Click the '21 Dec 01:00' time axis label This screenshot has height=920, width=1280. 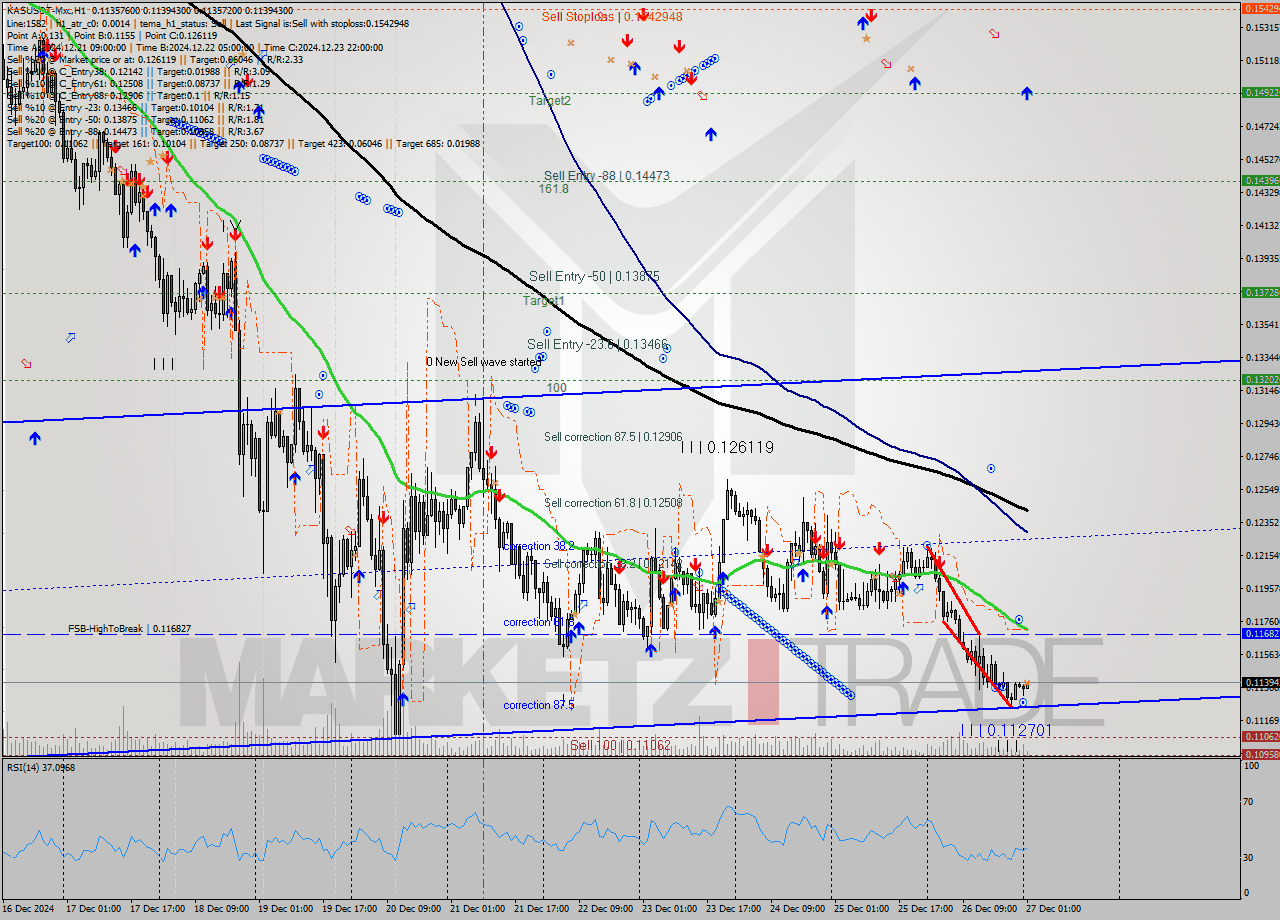(x=478, y=909)
